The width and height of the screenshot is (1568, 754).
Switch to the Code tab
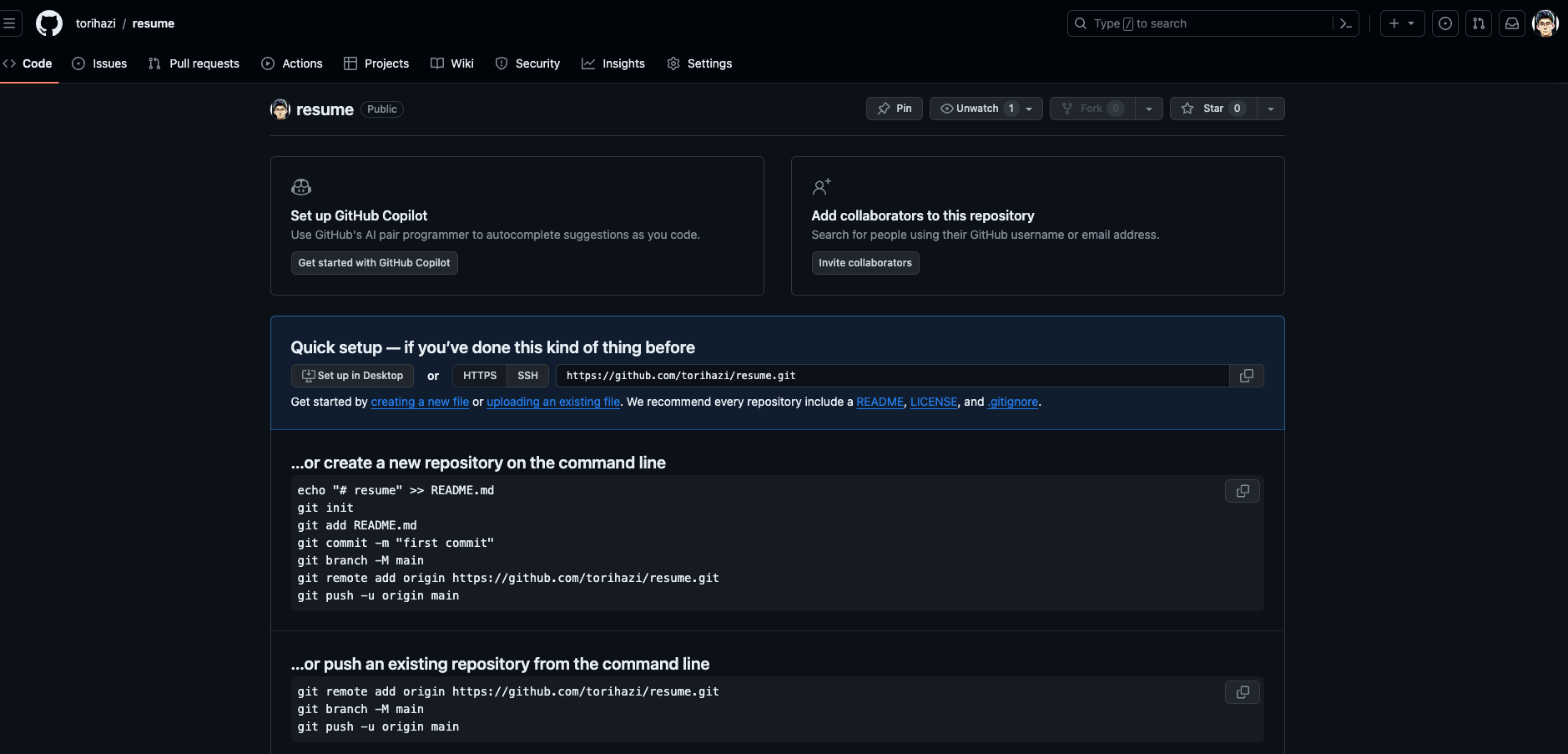click(x=28, y=63)
